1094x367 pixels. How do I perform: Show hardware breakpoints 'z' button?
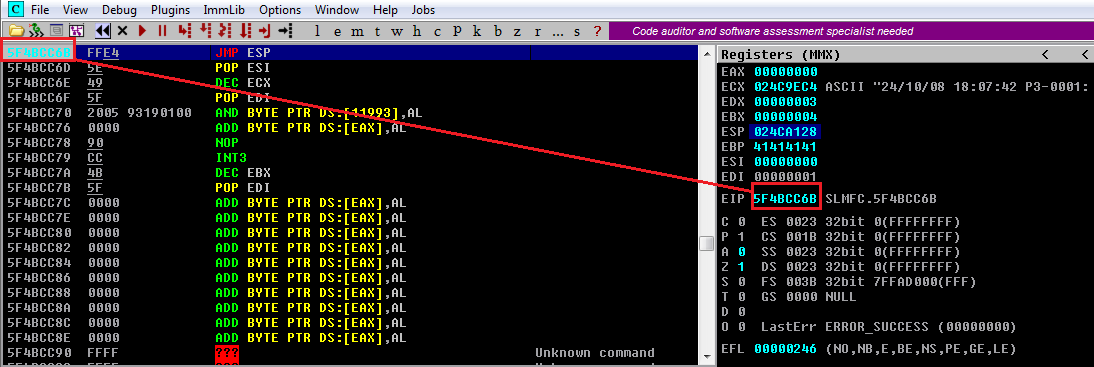click(x=517, y=31)
